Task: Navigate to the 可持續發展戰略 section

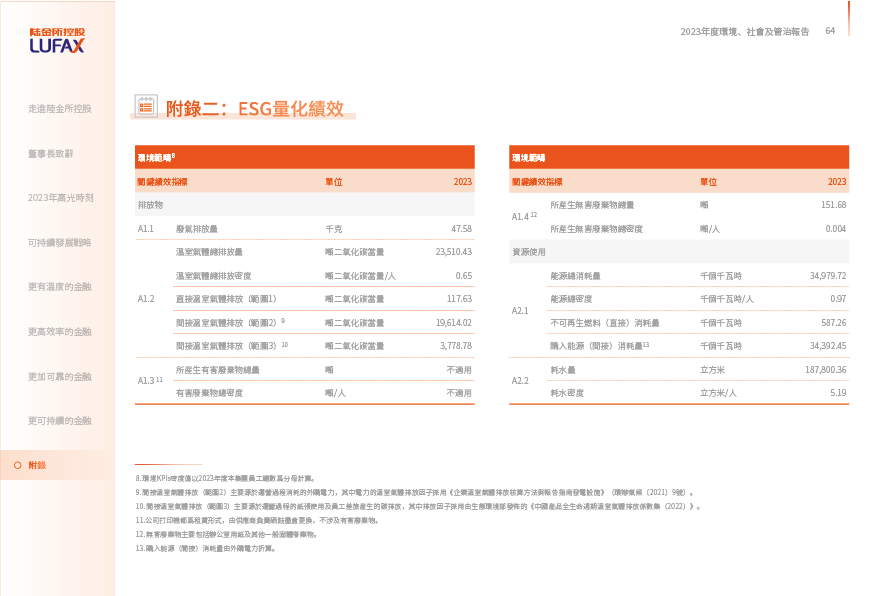Action: point(60,242)
